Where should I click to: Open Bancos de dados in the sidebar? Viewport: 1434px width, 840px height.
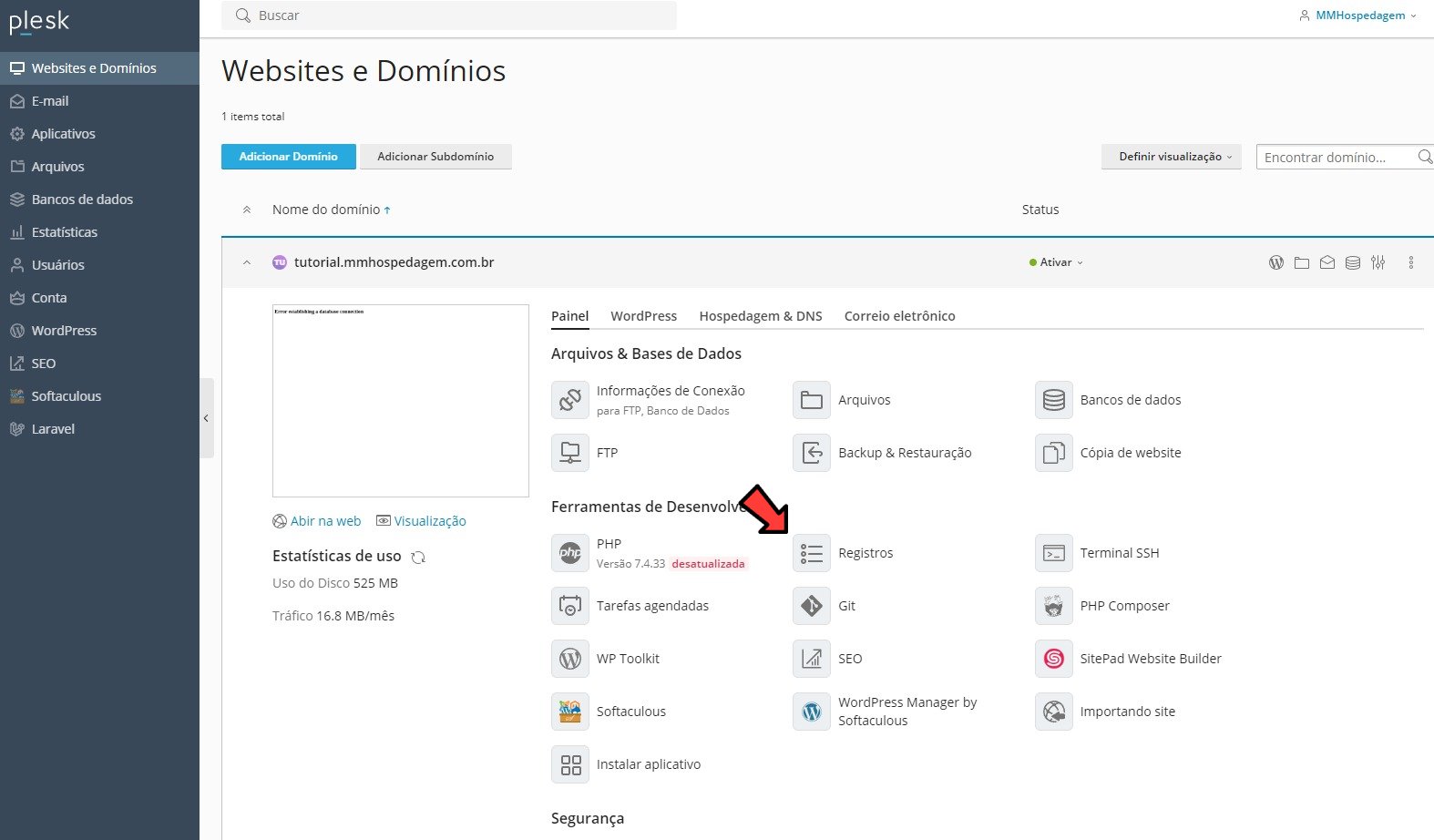click(99, 200)
